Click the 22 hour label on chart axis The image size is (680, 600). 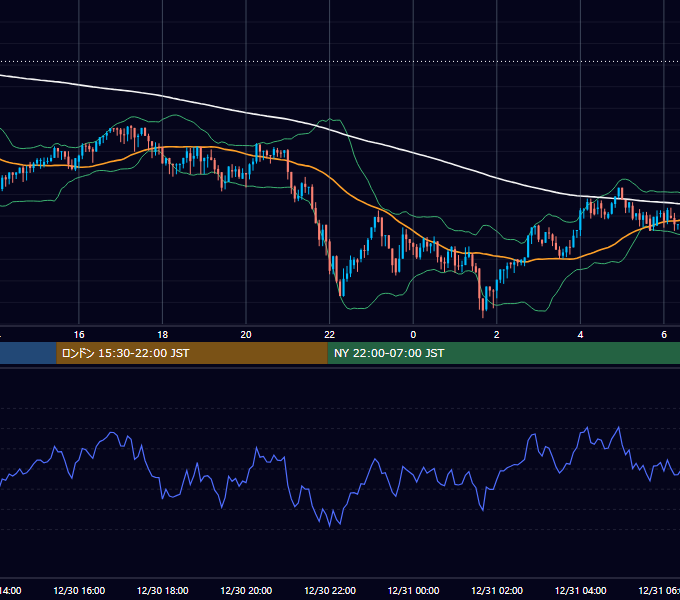[330, 335]
